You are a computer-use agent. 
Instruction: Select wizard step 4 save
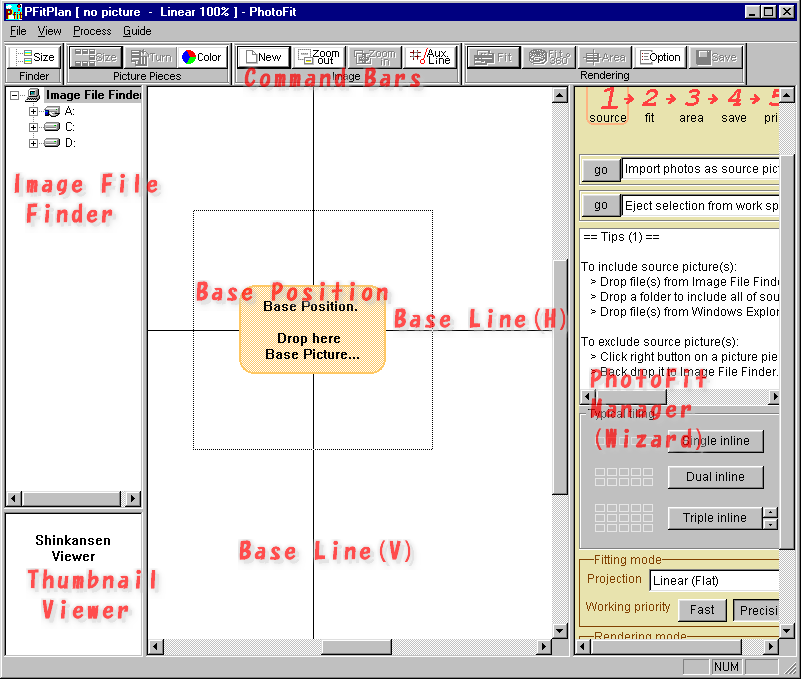[734, 106]
